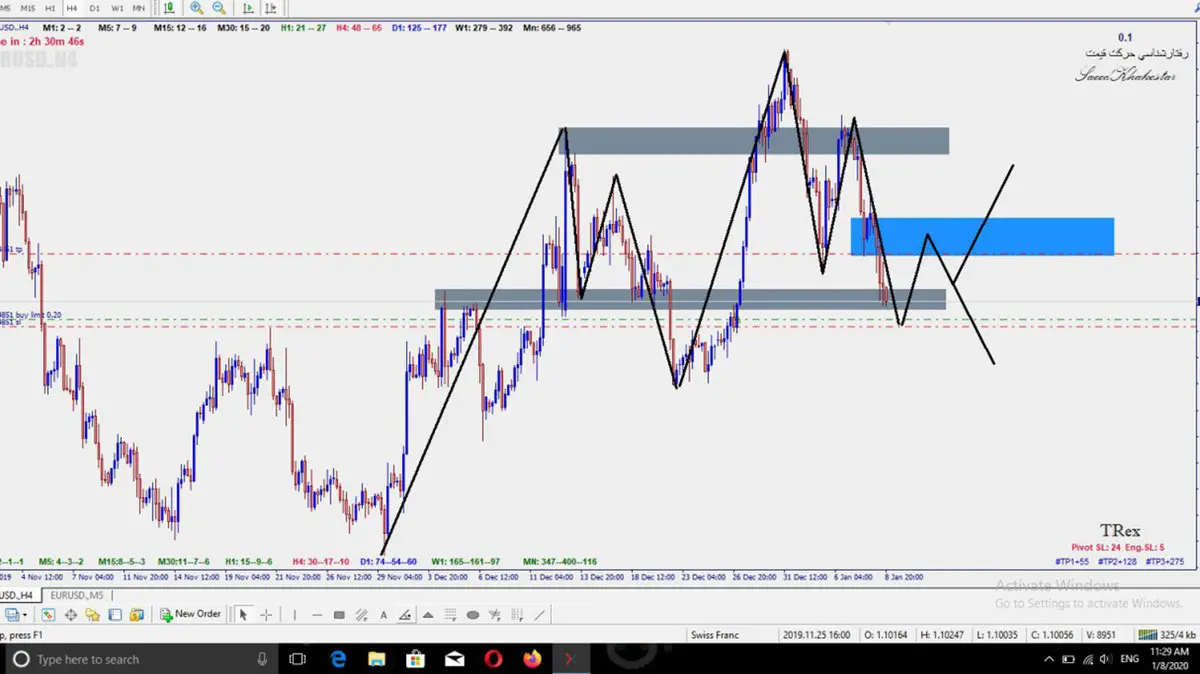This screenshot has width=1200, height=674.
Task: Toggle the chart Auto Scroll button
Action: click(246, 8)
